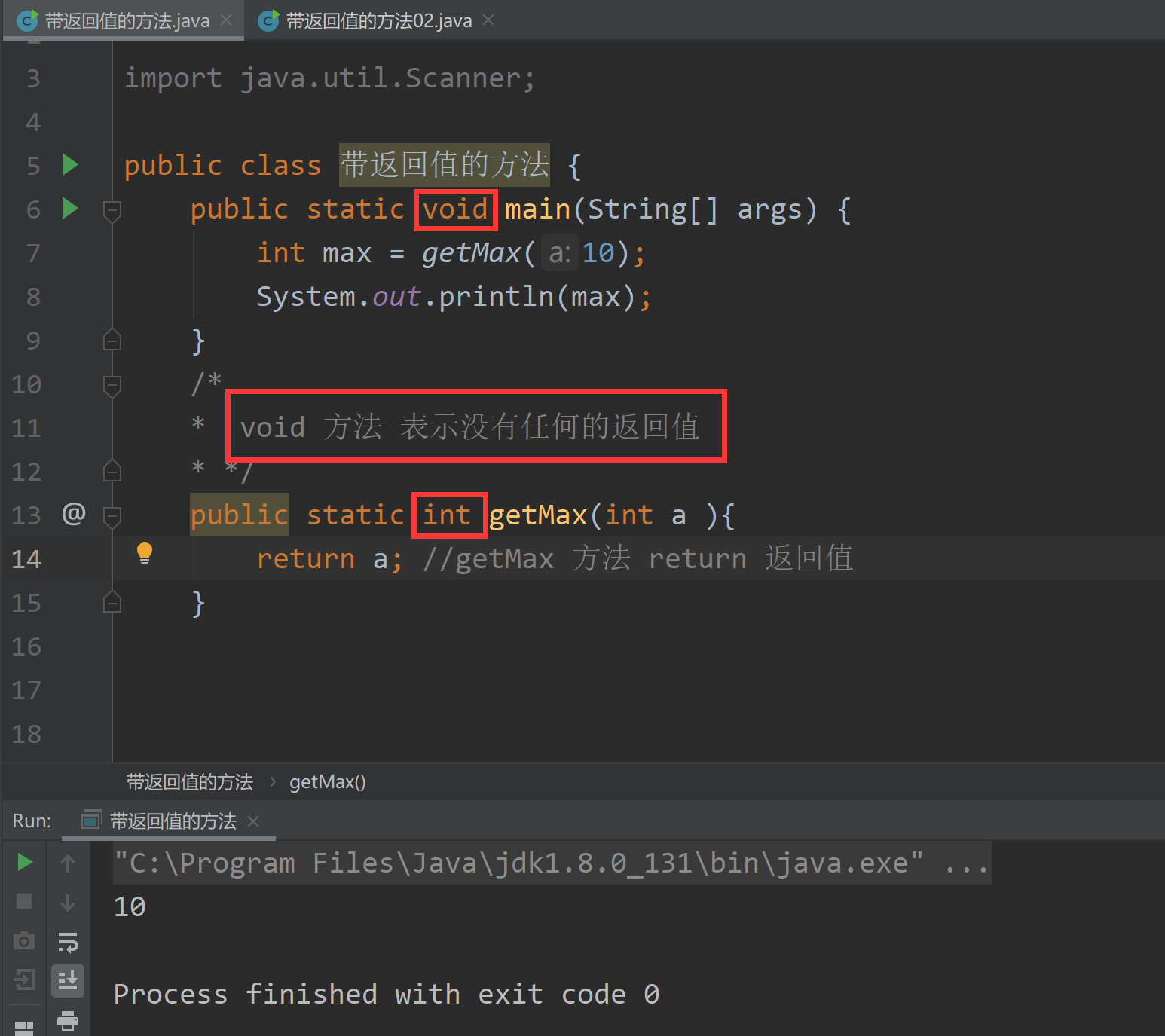Toggle Use Soft Wraps in the console

point(68,941)
